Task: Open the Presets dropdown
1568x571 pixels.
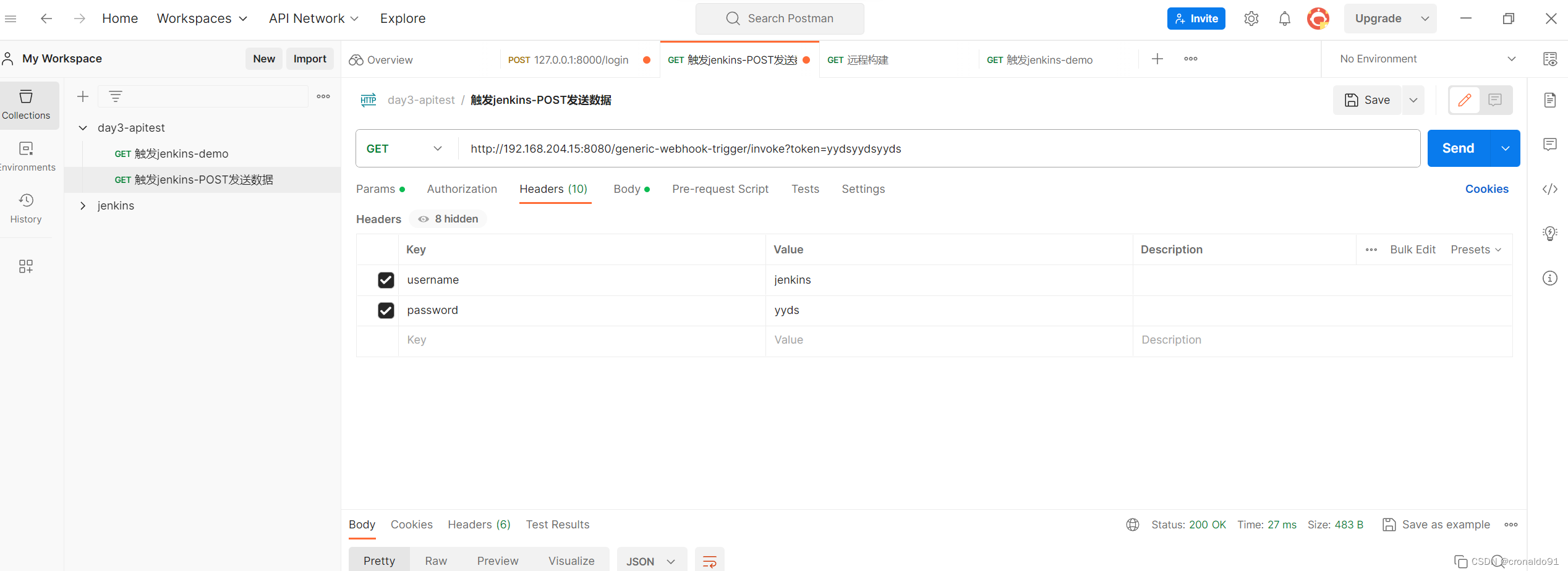Action: 1476,250
